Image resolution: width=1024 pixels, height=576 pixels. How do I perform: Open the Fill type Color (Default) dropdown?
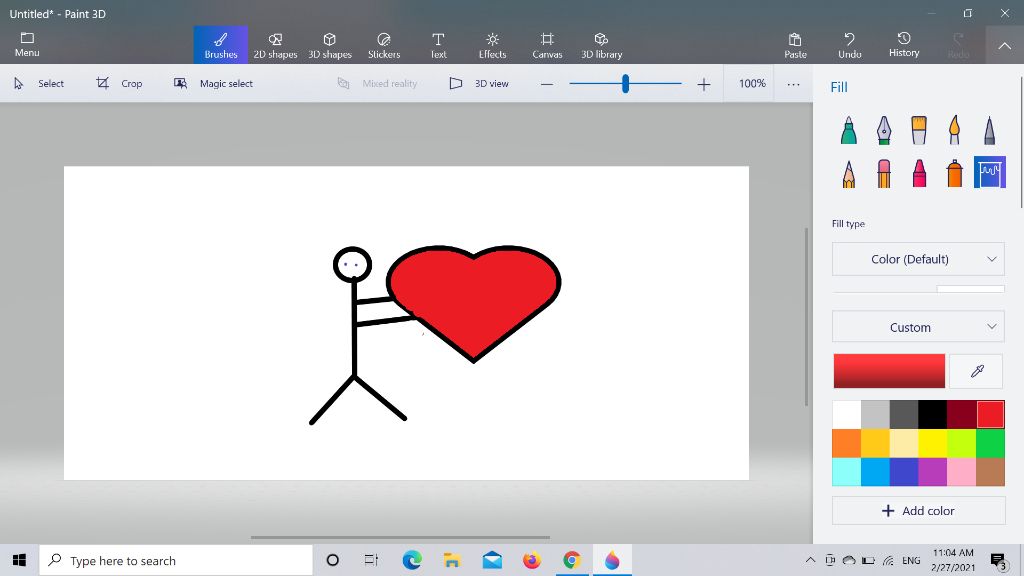[x=918, y=259]
